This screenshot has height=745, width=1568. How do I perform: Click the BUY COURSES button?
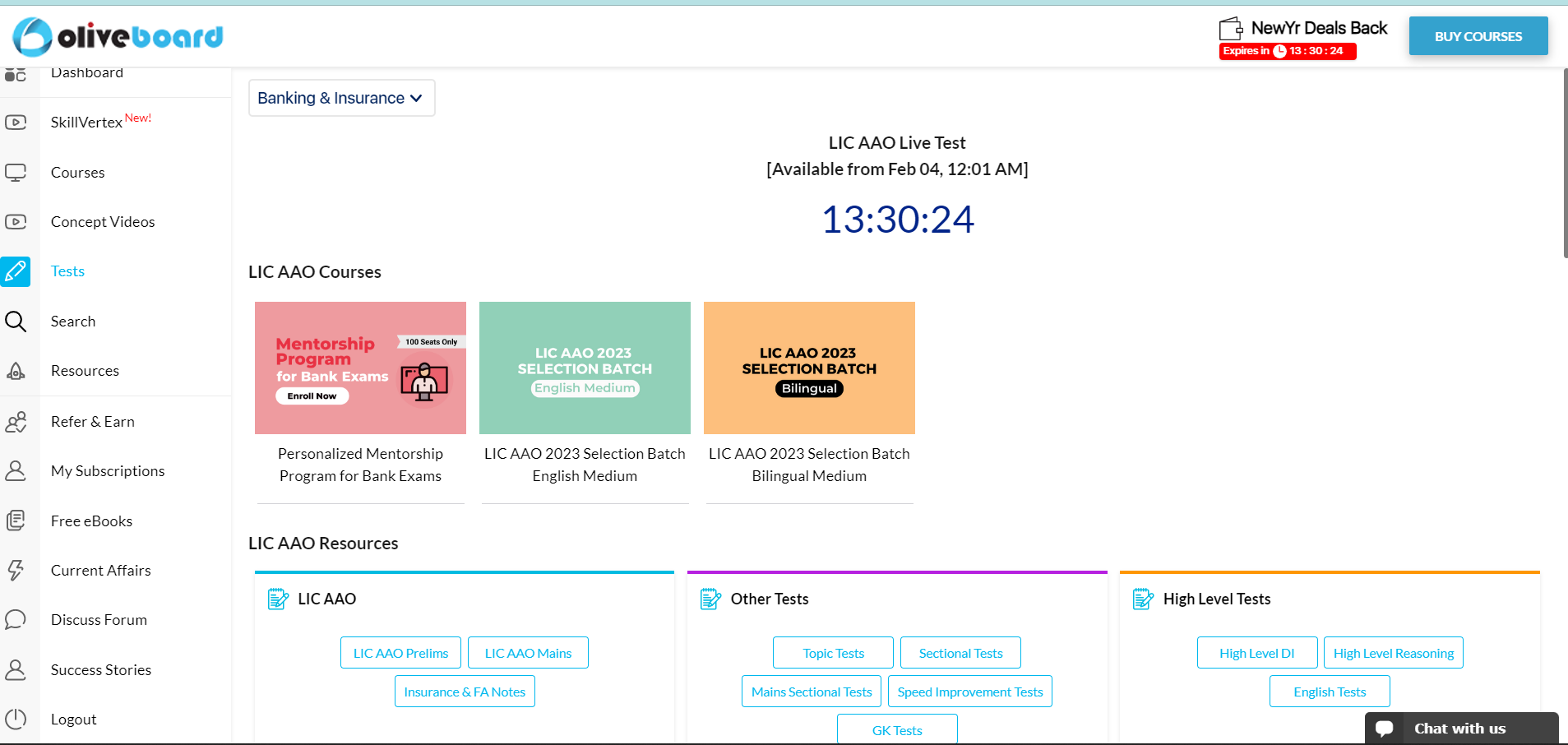[x=1478, y=36]
